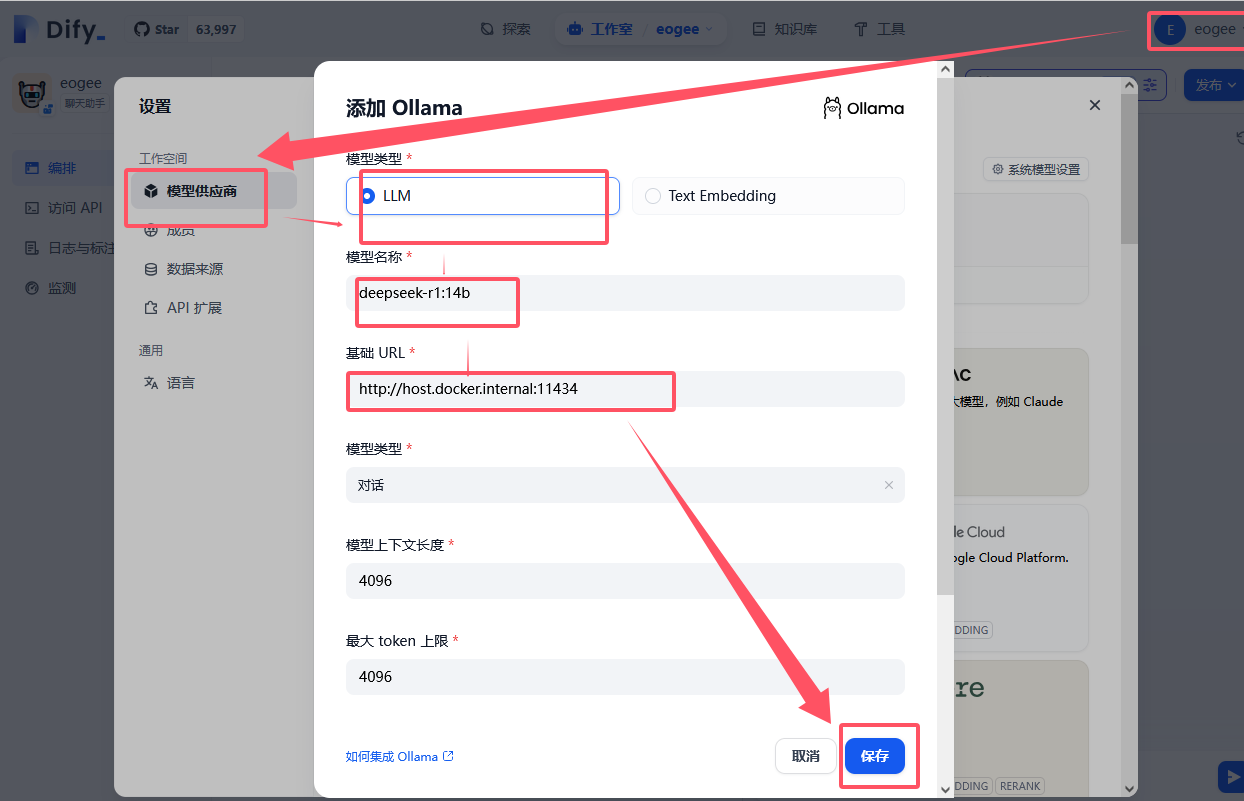Click the 保存 button
This screenshot has width=1244, height=801.
[x=875, y=756]
